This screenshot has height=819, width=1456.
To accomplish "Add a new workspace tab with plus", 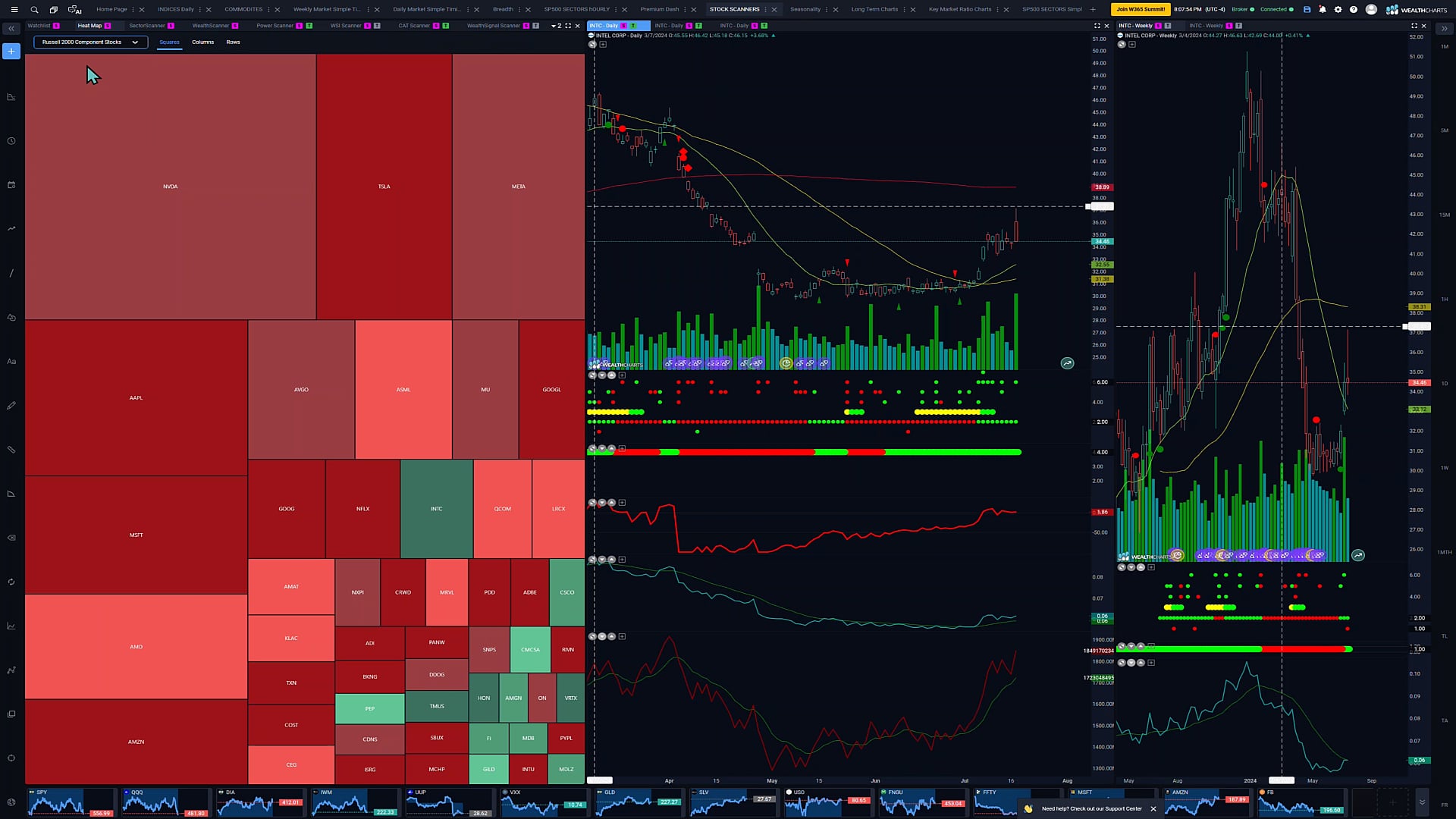I will tap(1093, 10).
